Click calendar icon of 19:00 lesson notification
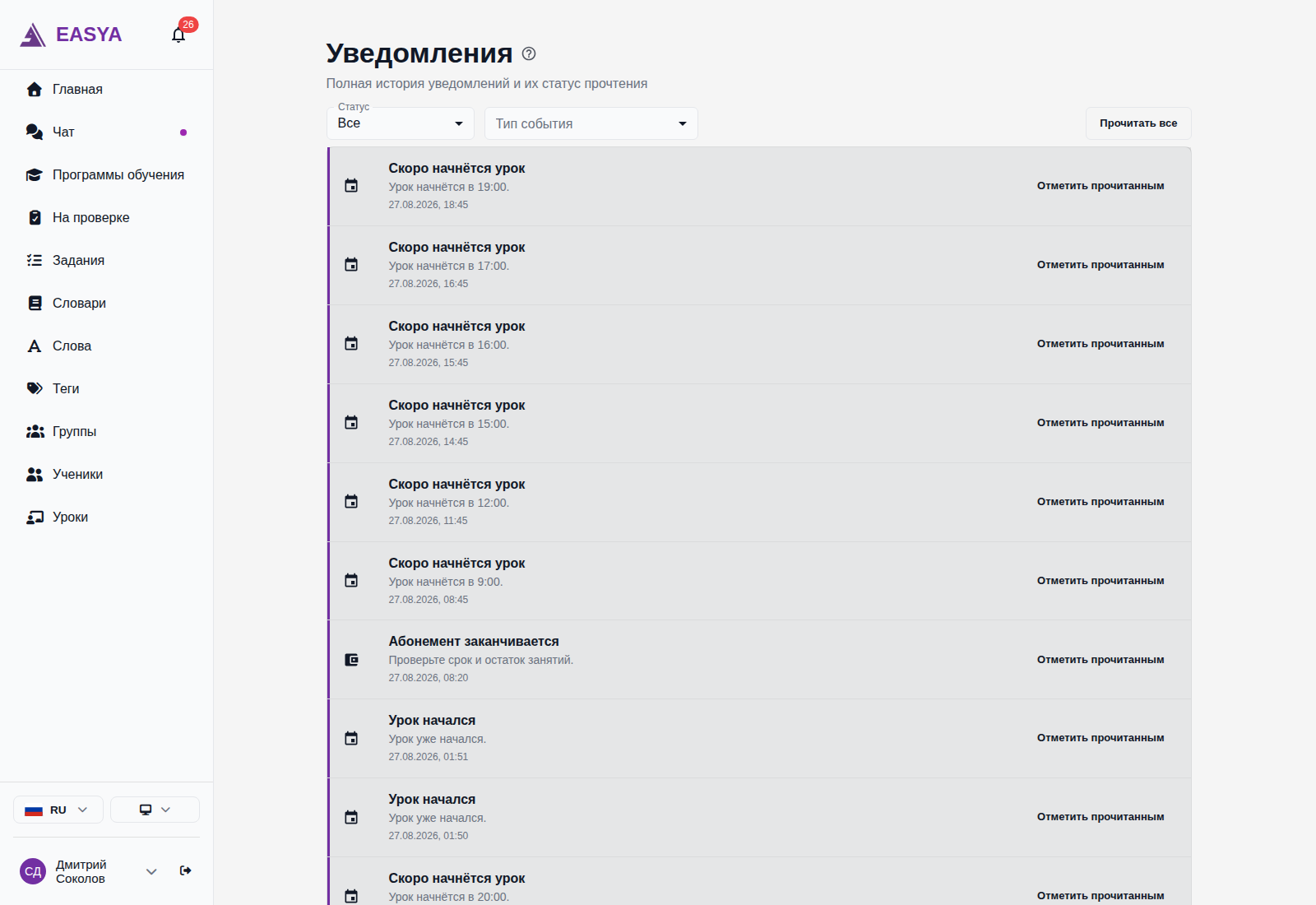Viewport: 1316px width, 905px height. click(351, 186)
